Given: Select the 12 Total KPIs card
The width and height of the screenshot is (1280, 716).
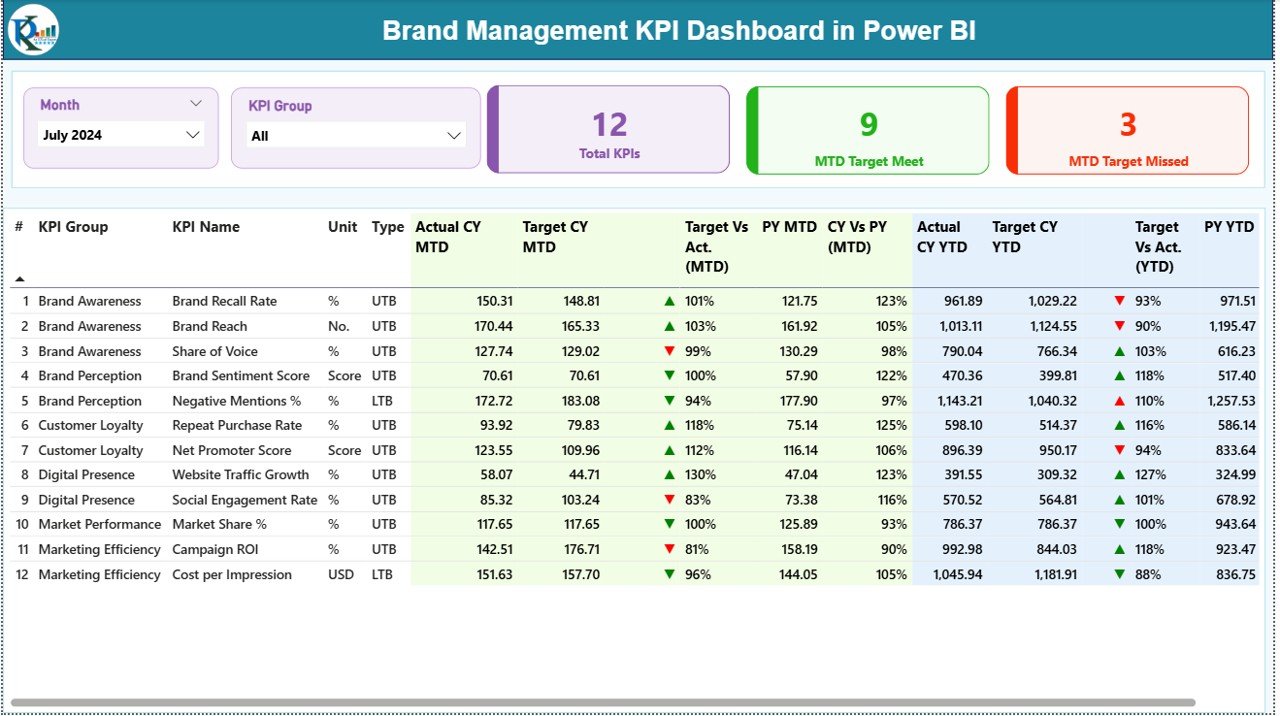Looking at the screenshot, I should click(x=608, y=129).
